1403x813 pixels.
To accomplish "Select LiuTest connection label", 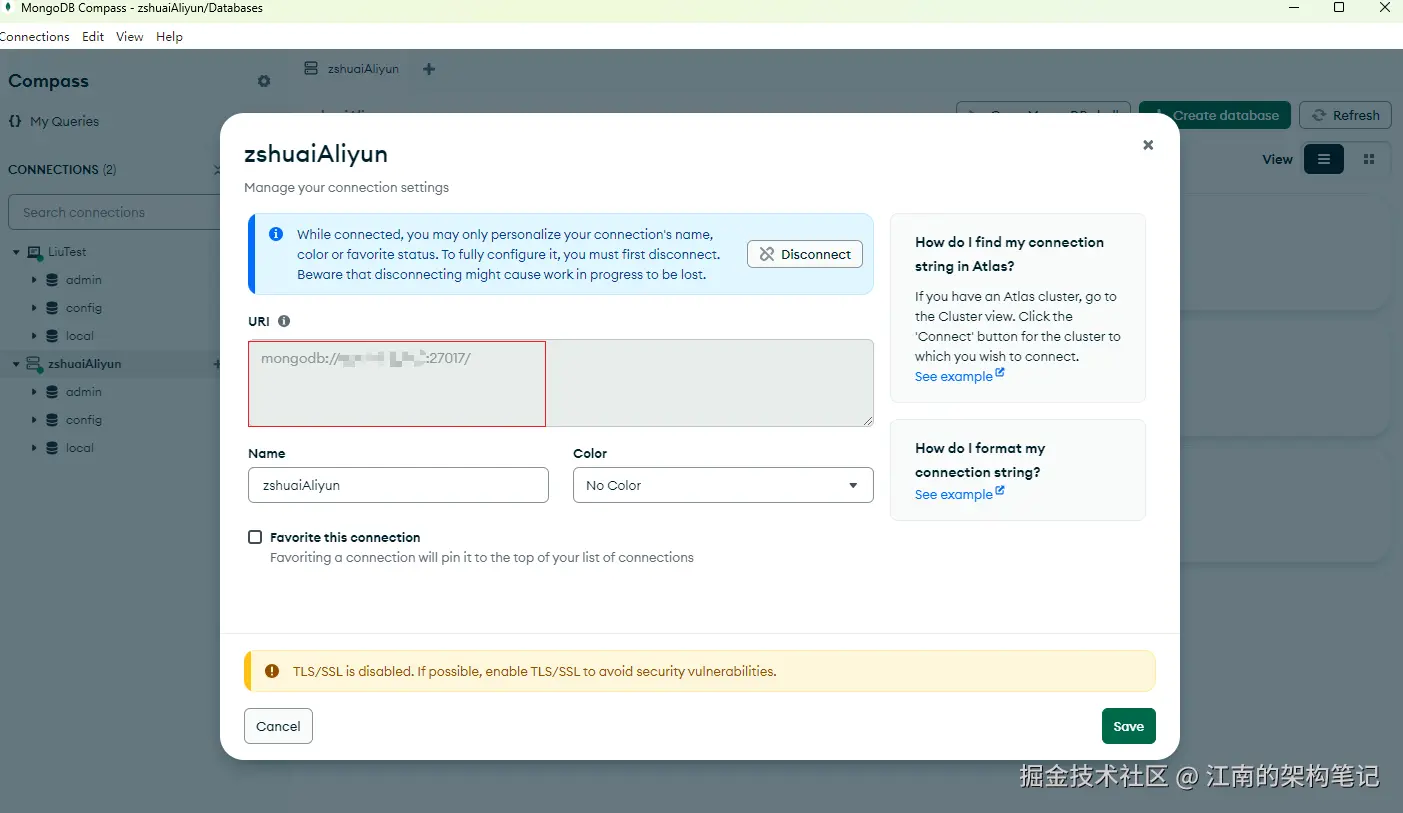I will tap(67, 252).
